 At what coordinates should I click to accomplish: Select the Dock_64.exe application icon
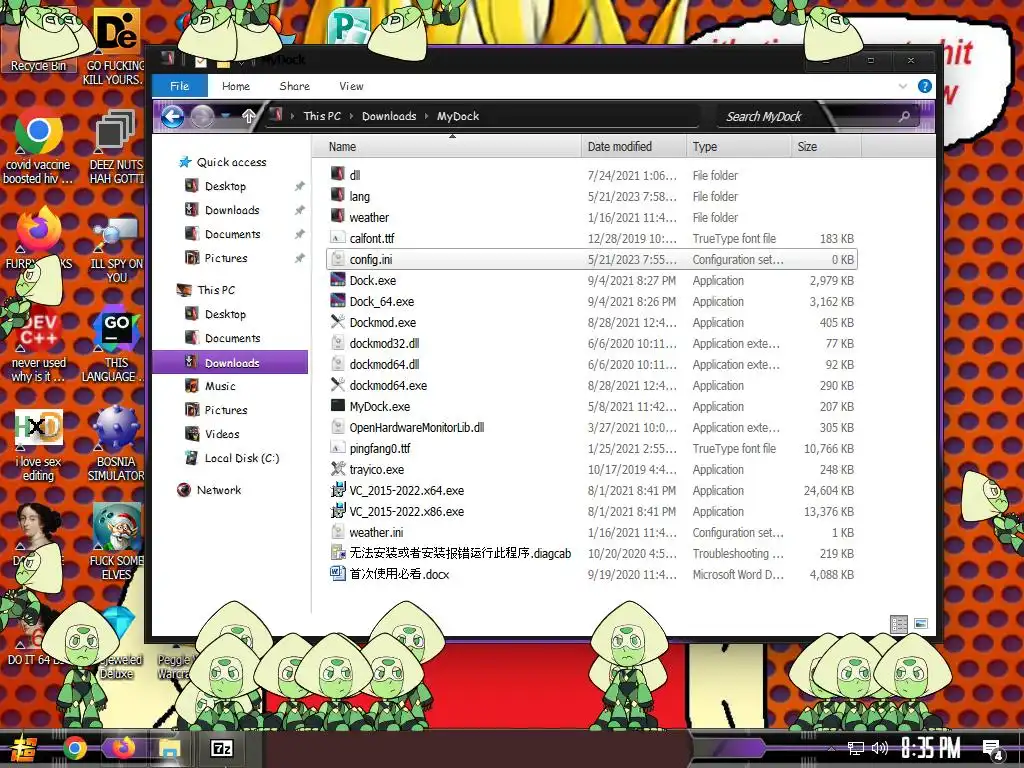[338, 300]
